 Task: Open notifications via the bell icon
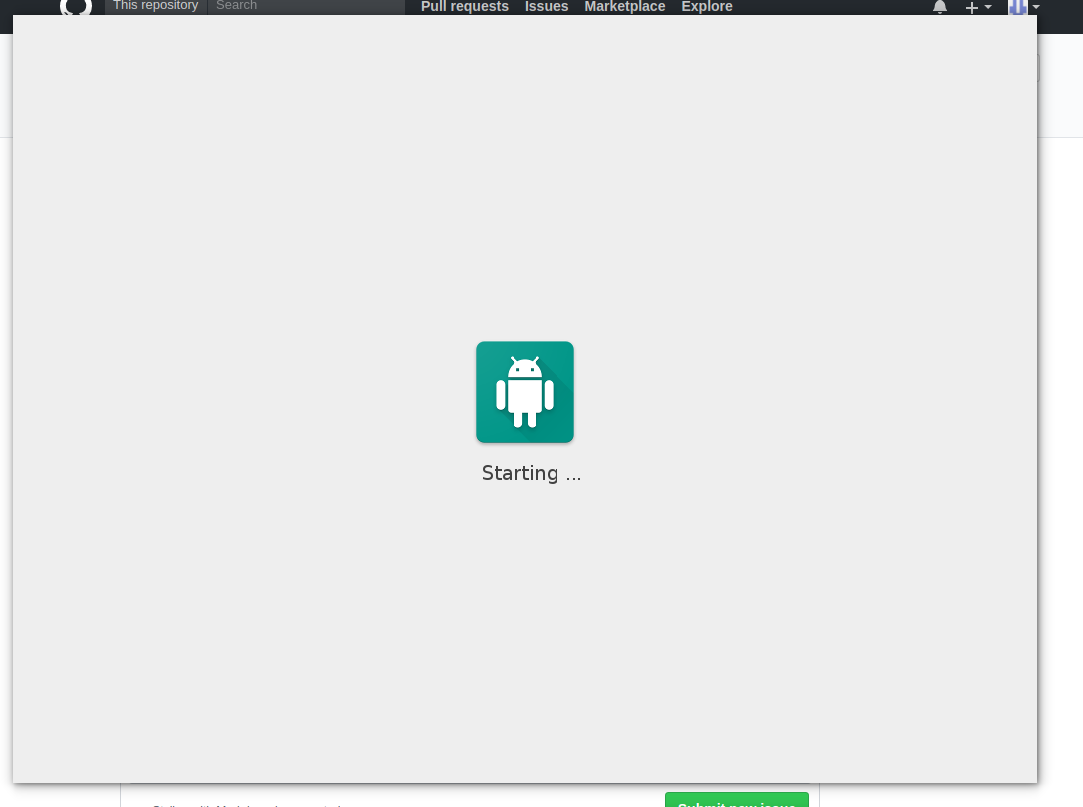[x=939, y=7]
